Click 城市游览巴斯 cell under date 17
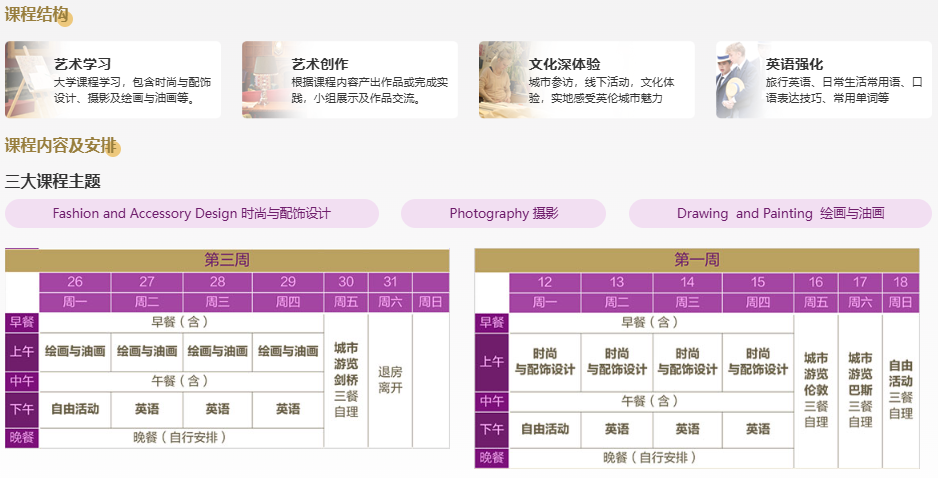This screenshot has height=478, width=938. coord(860,390)
